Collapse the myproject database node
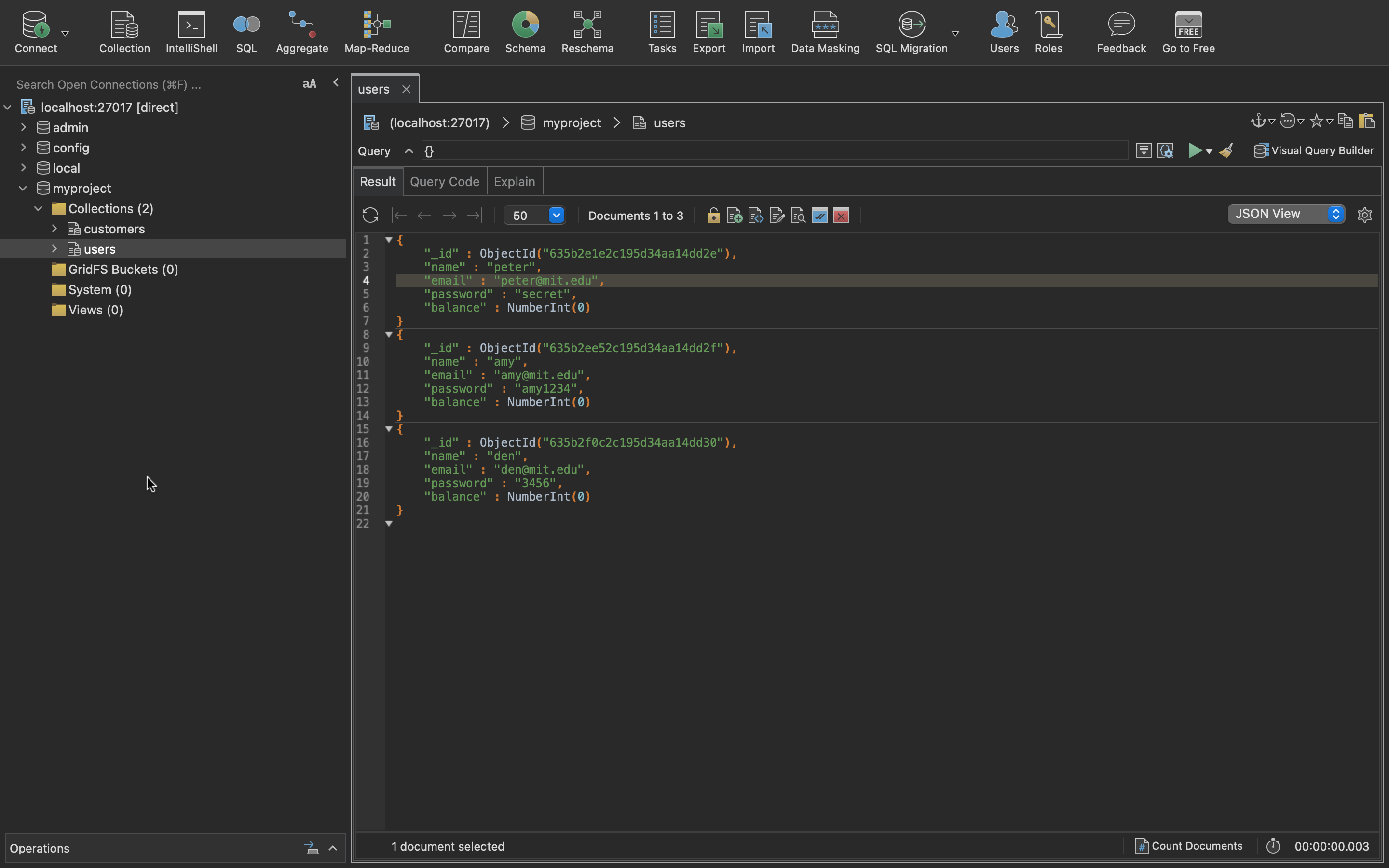The width and height of the screenshot is (1389, 868). (23, 188)
